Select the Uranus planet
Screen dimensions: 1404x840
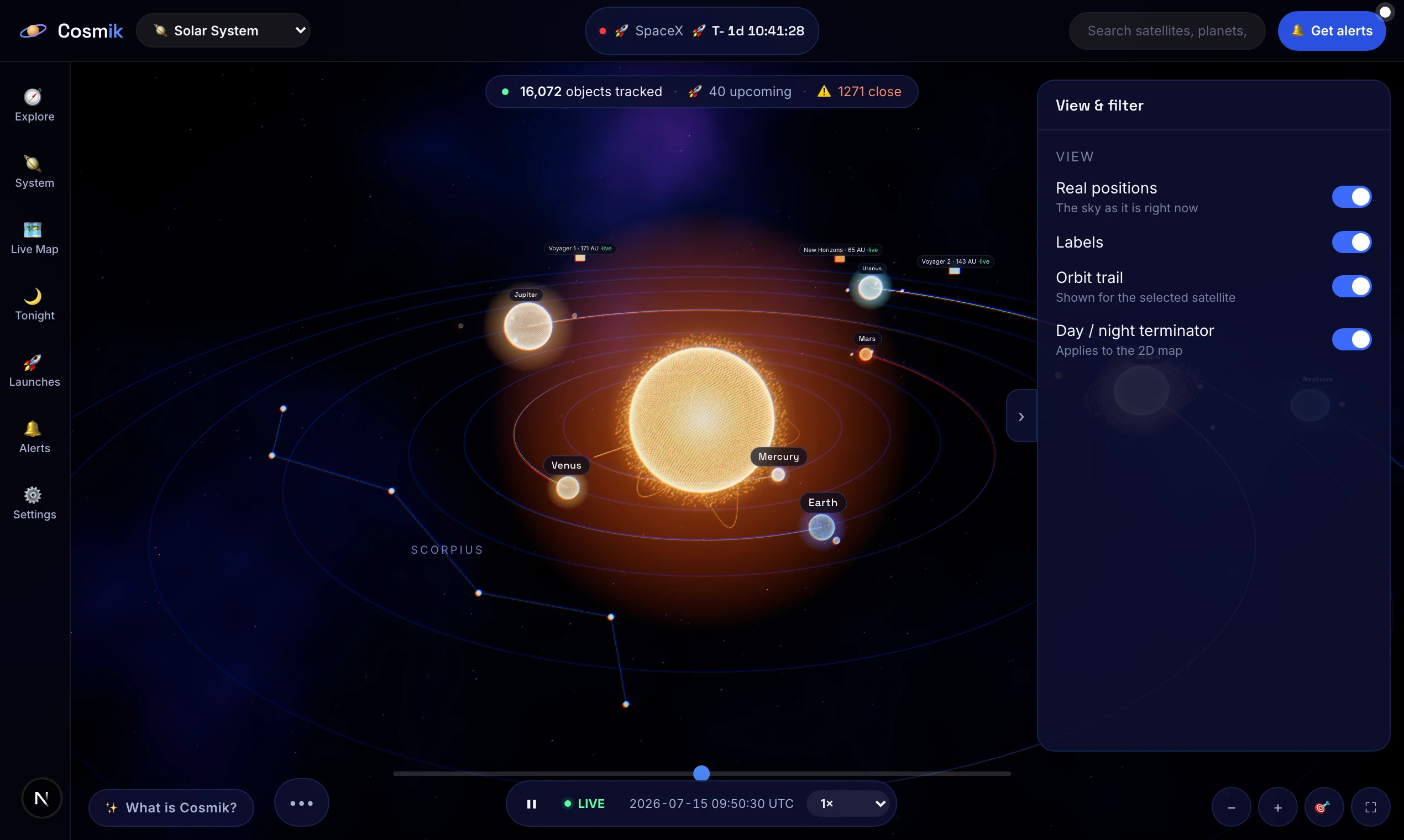pyautogui.click(x=870, y=288)
